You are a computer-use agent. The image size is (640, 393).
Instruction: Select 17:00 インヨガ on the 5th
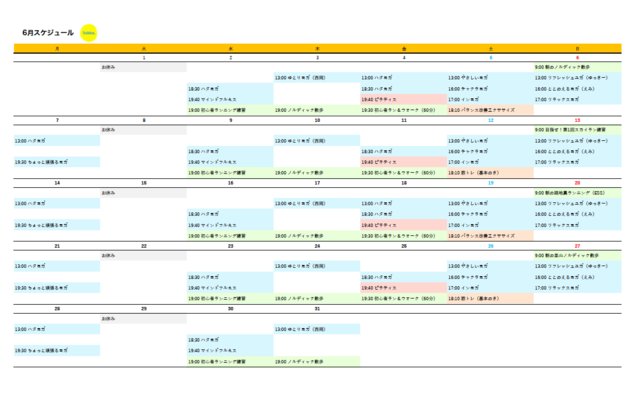point(491,100)
